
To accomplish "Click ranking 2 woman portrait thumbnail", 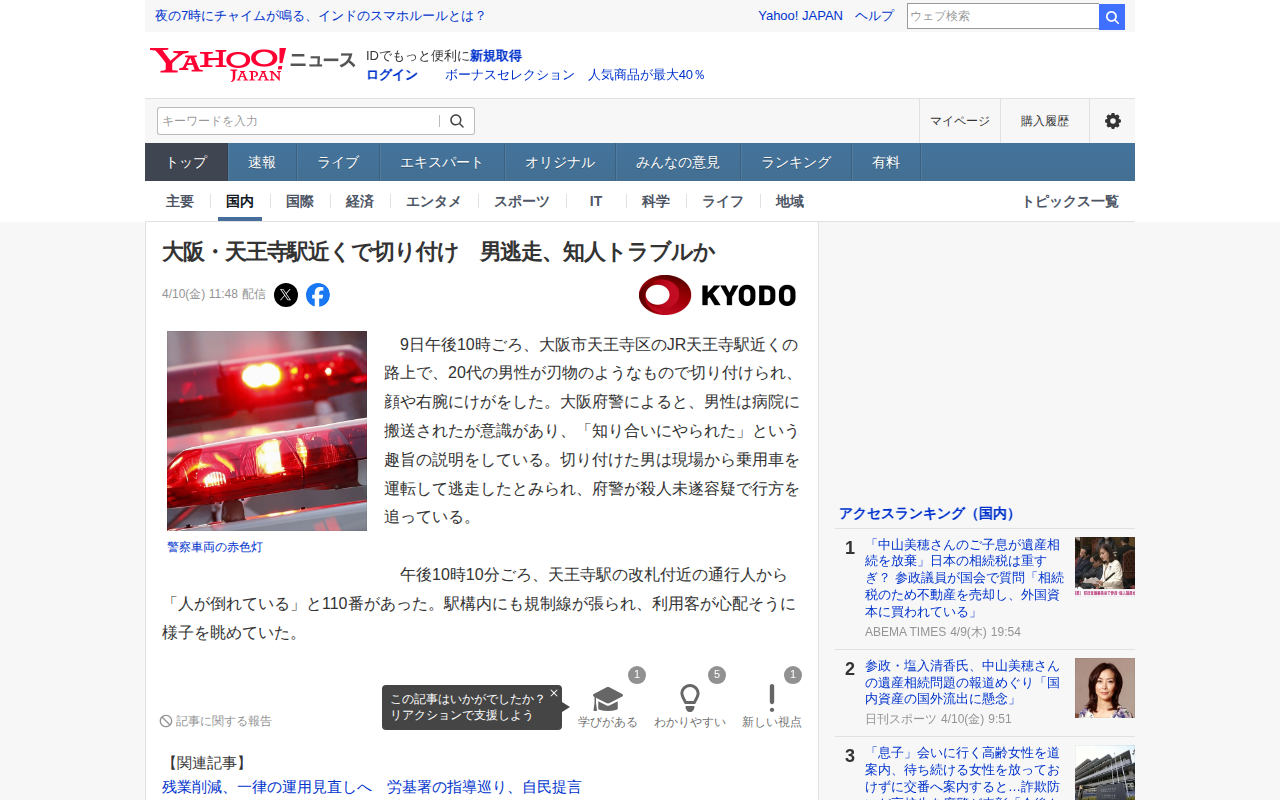I will (1105, 688).
